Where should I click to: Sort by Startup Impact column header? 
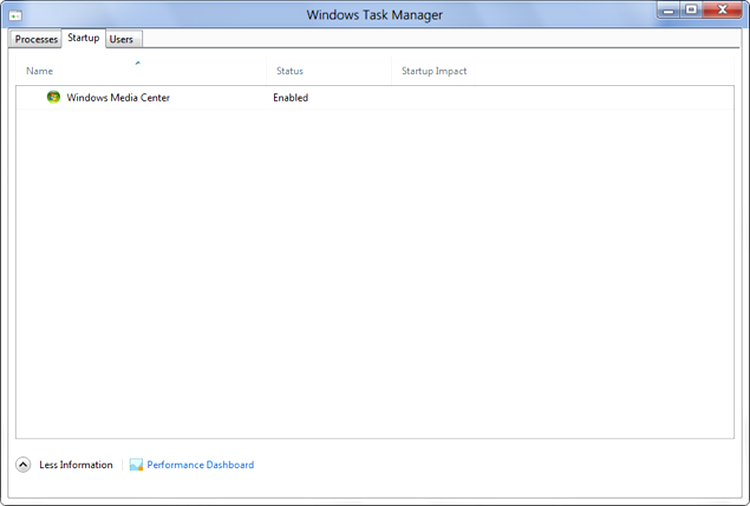[433, 71]
